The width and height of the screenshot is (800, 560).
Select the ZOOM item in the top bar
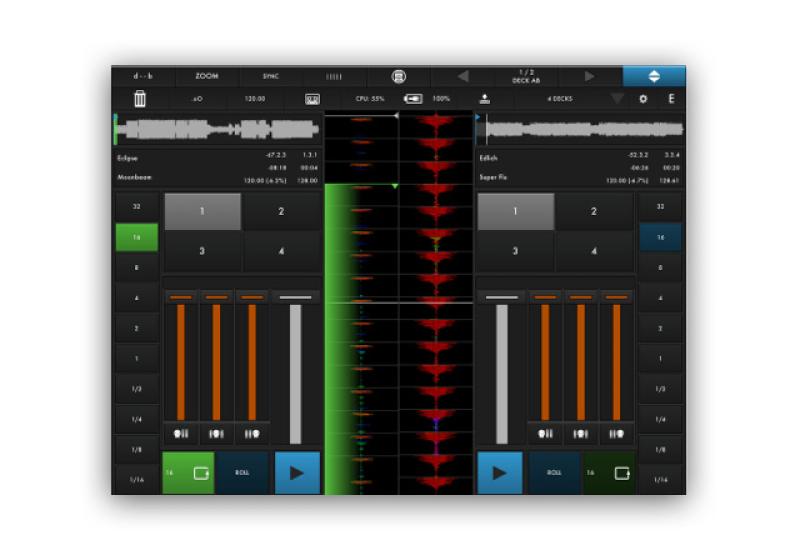click(x=207, y=76)
